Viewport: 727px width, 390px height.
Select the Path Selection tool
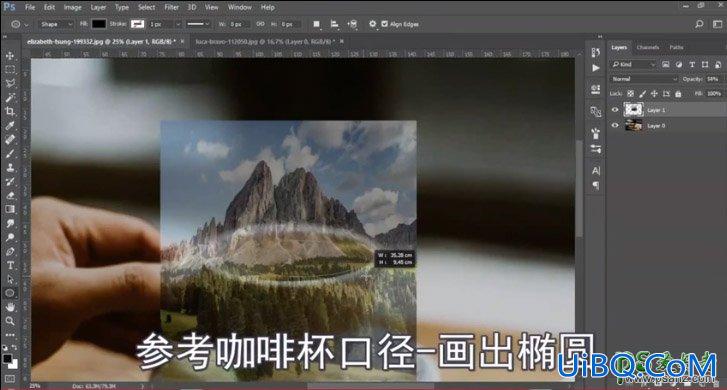[x=10, y=279]
